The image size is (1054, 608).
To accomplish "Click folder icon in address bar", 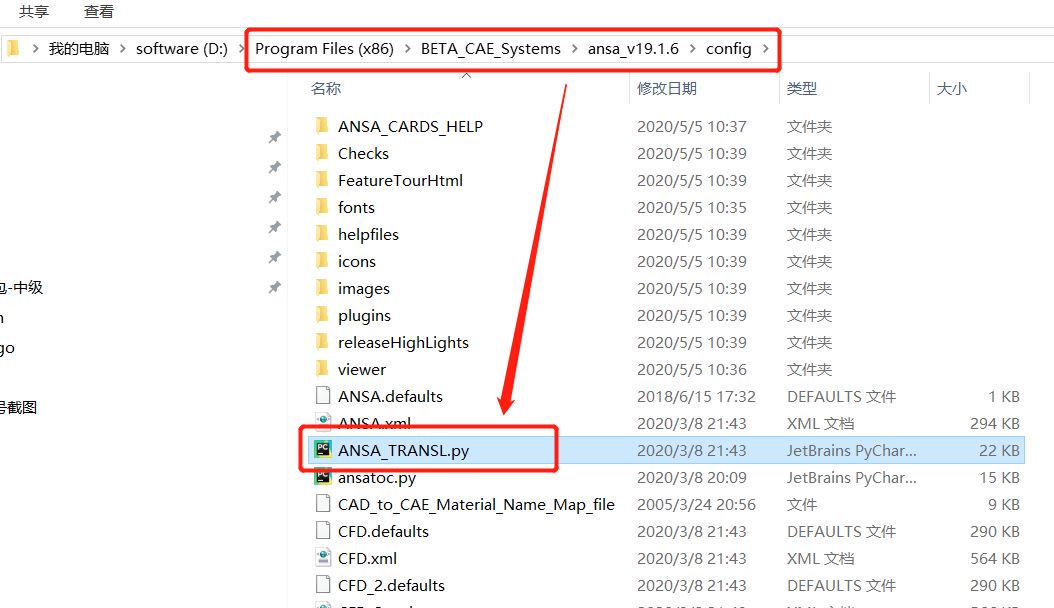I will point(13,48).
